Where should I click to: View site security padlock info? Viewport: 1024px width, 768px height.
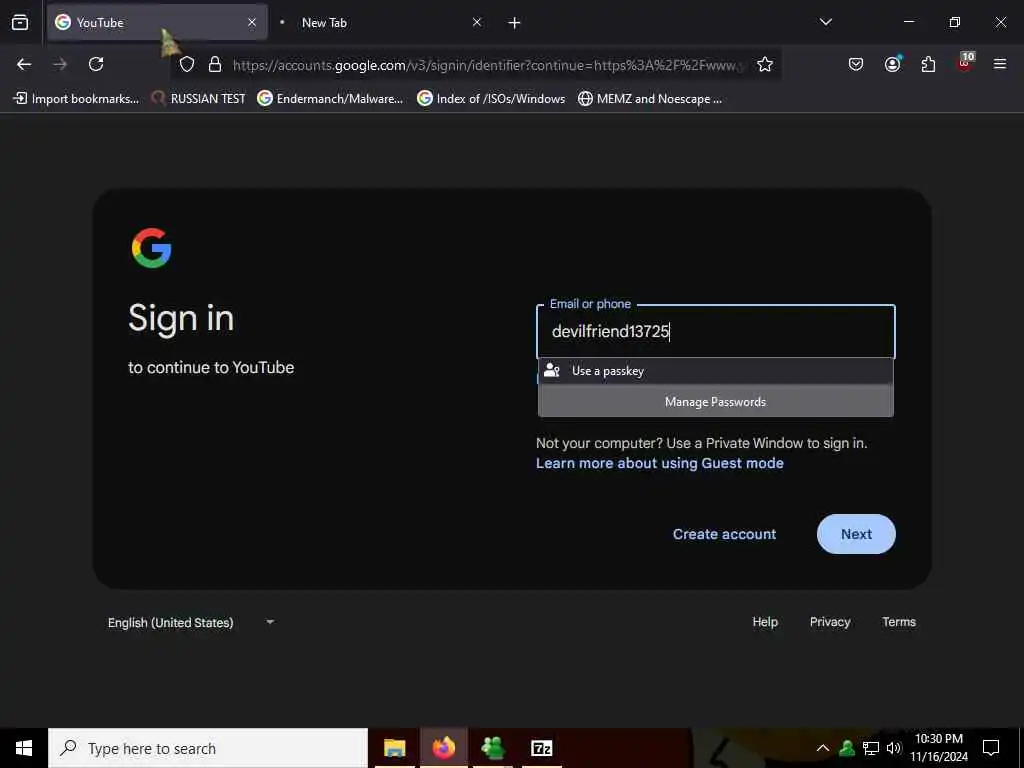pyautogui.click(x=215, y=65)
